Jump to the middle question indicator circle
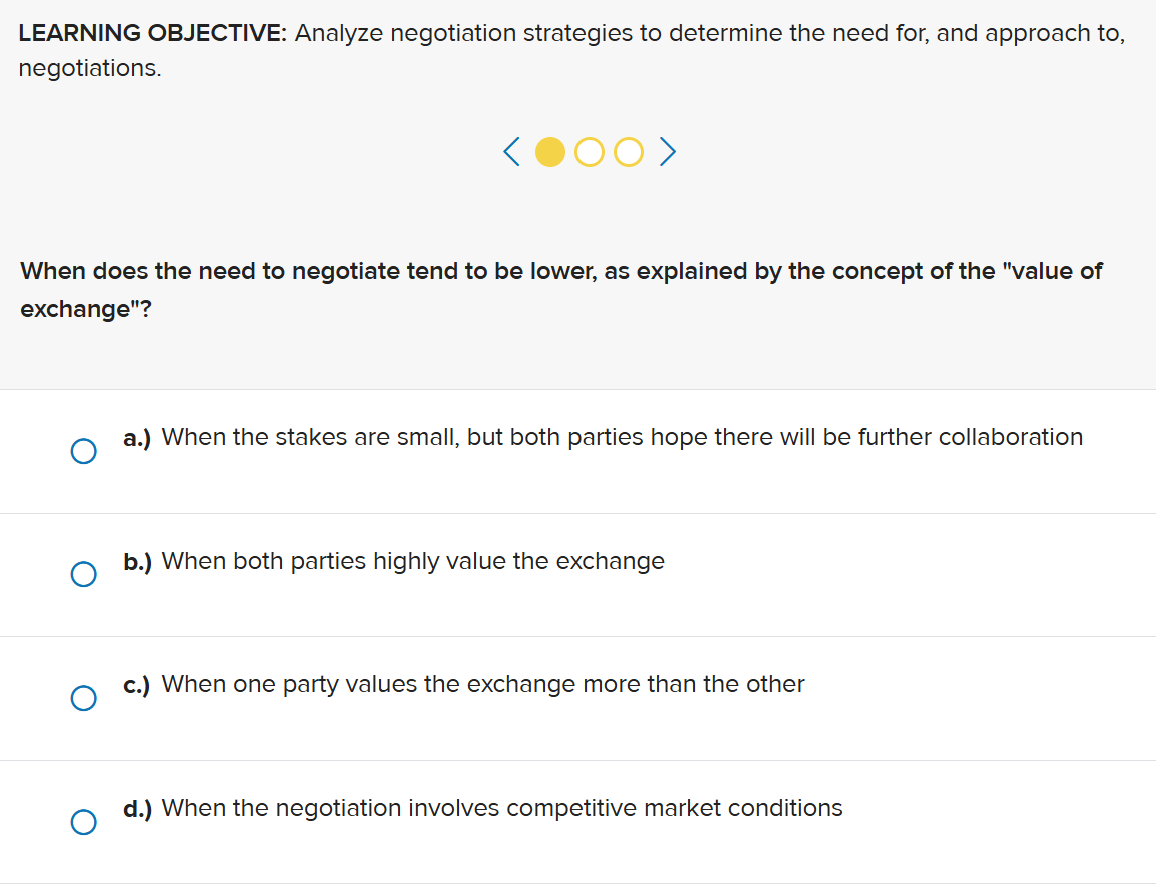This screenshot has height=884, width=1156. point(589,152)
